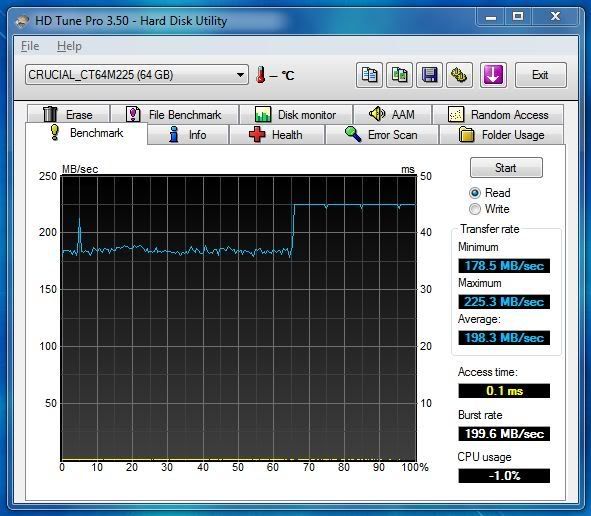The width and height of the screenshot is (591, 516).
Task: Open the AAM tab with speaker icon
Action: point(392,114)
